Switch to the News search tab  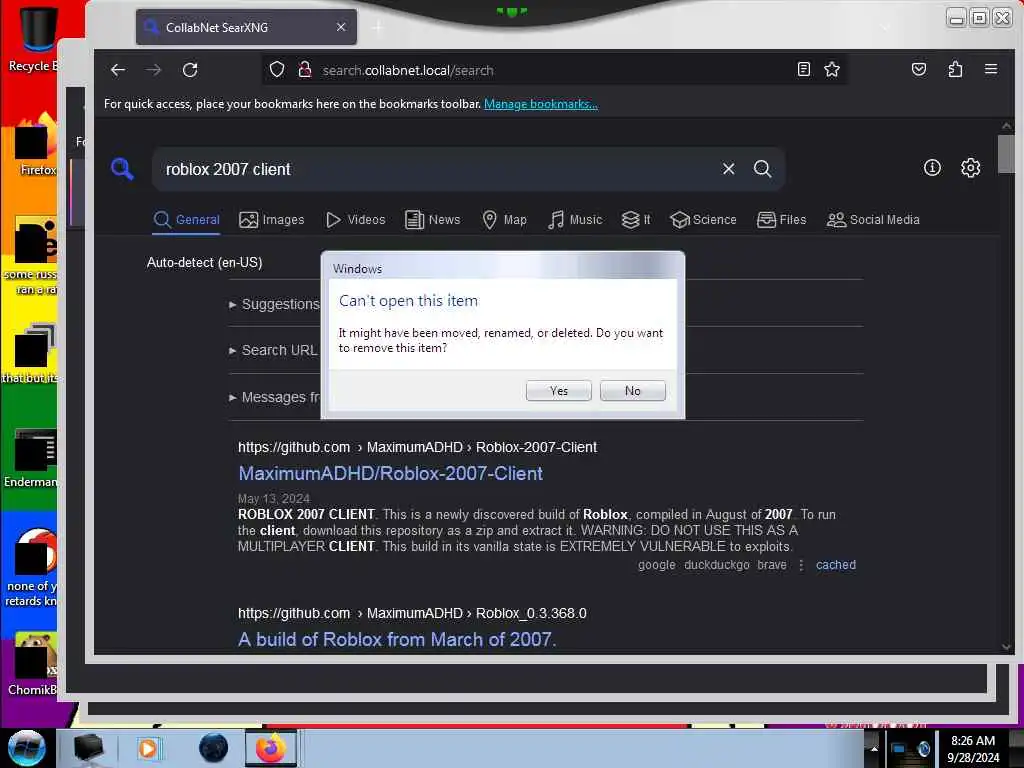pyautogui.click(x=432, y=220)
